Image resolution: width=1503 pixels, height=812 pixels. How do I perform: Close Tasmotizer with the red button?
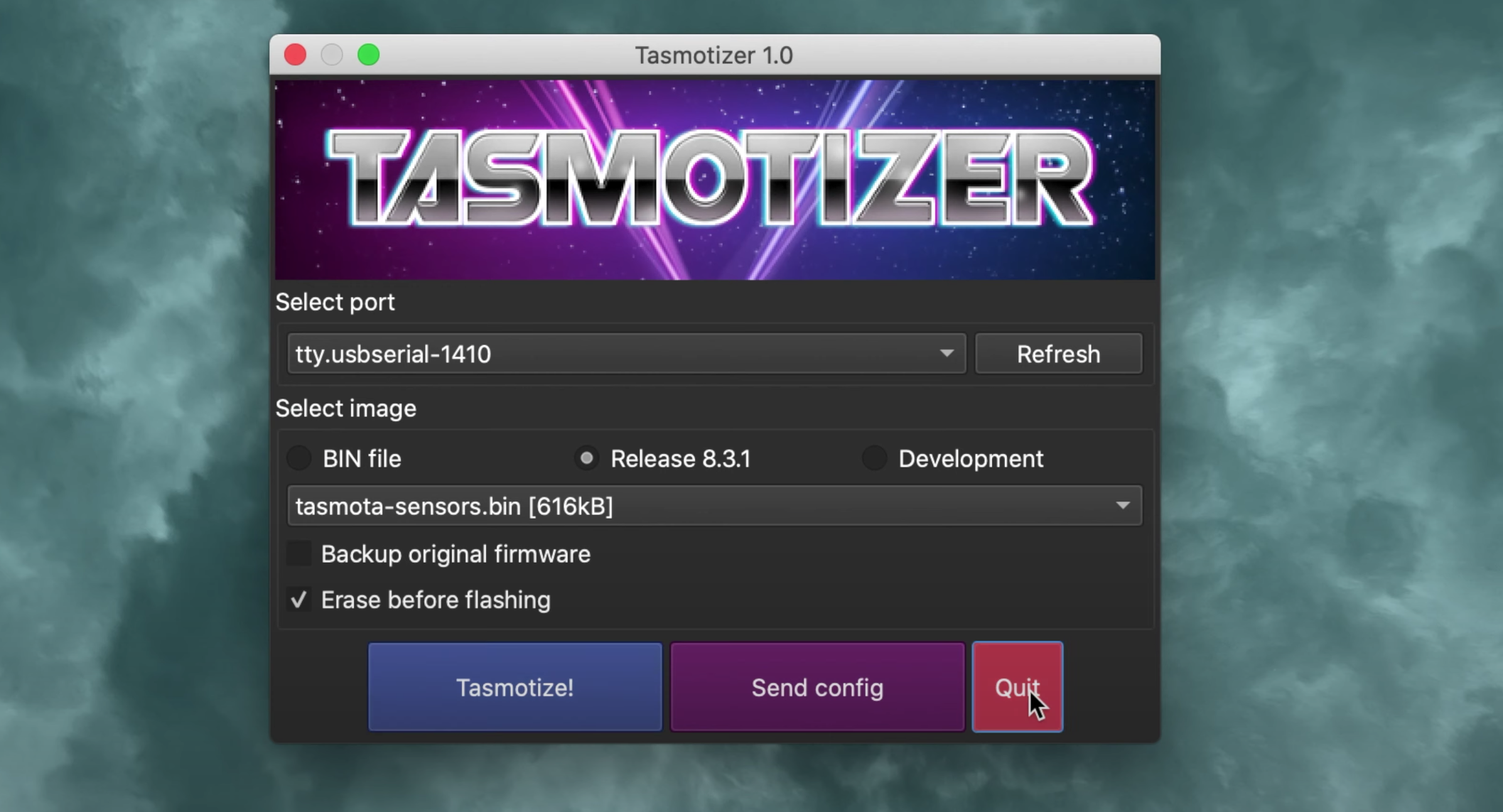click(x=294, y=54)
